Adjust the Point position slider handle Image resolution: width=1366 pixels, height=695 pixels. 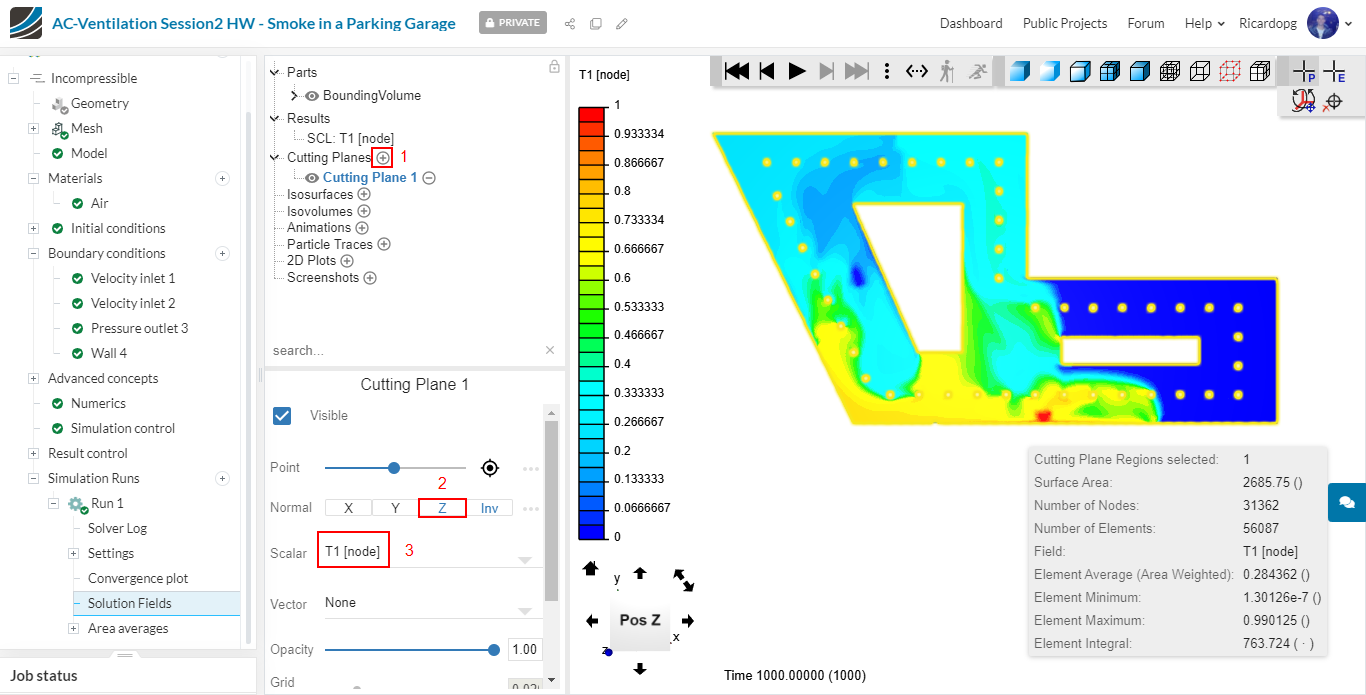click(394, 467)
